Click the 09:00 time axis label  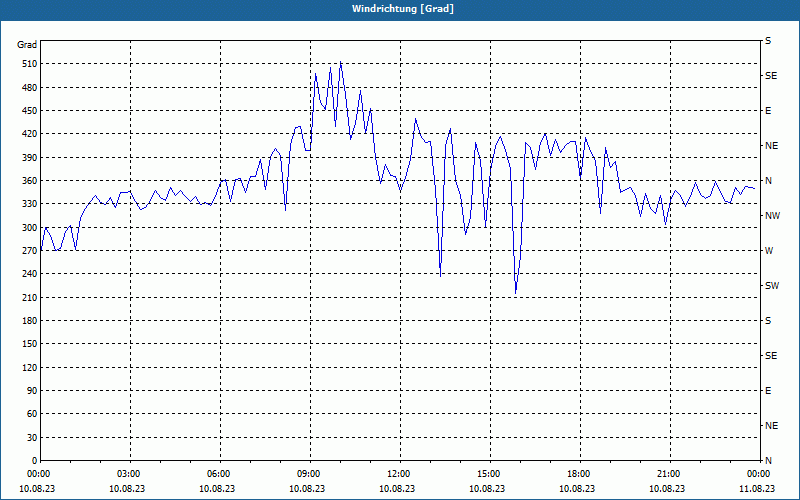(308, 474)
